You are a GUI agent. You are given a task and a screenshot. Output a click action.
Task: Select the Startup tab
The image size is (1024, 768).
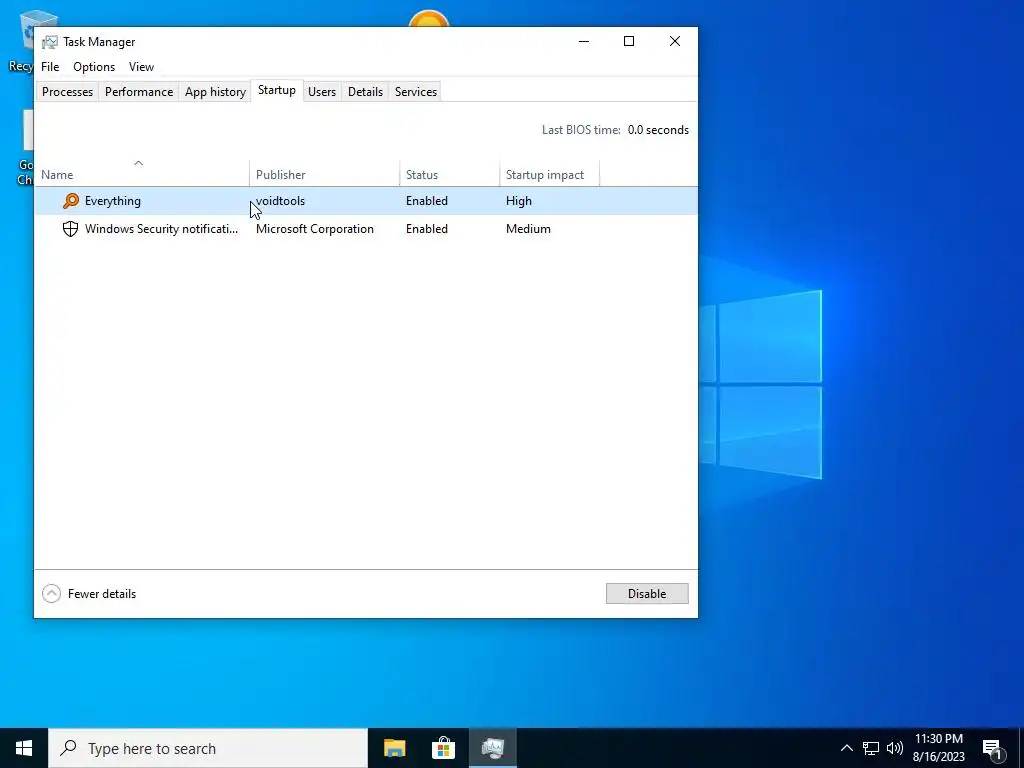tap(277, 90)
